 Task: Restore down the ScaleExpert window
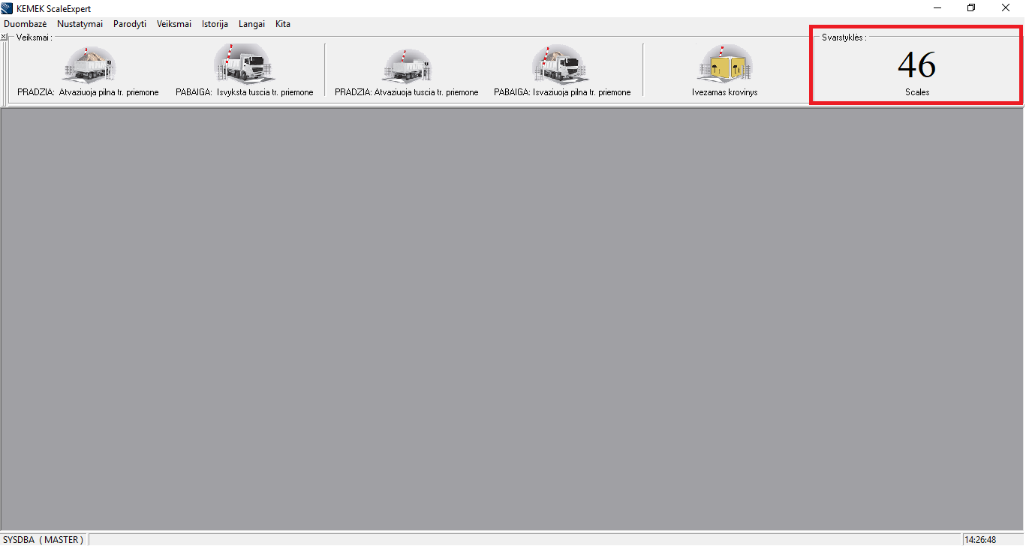click(970, 8)
